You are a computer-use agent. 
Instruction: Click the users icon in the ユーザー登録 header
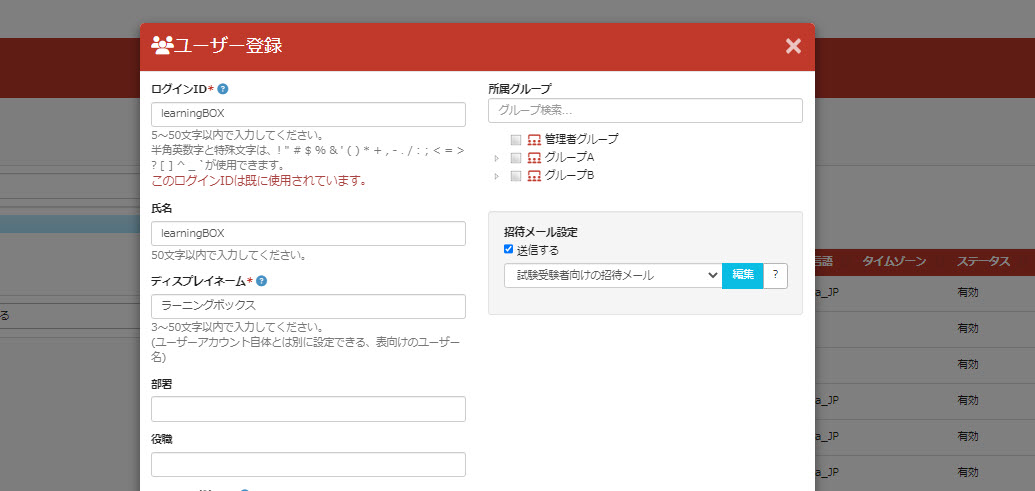[162, 45]
